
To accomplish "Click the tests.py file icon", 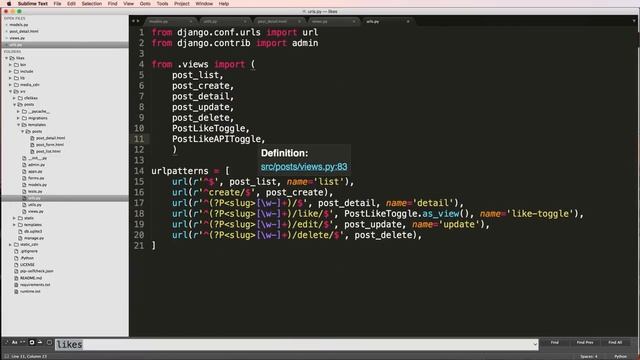I will coord(24,191).
